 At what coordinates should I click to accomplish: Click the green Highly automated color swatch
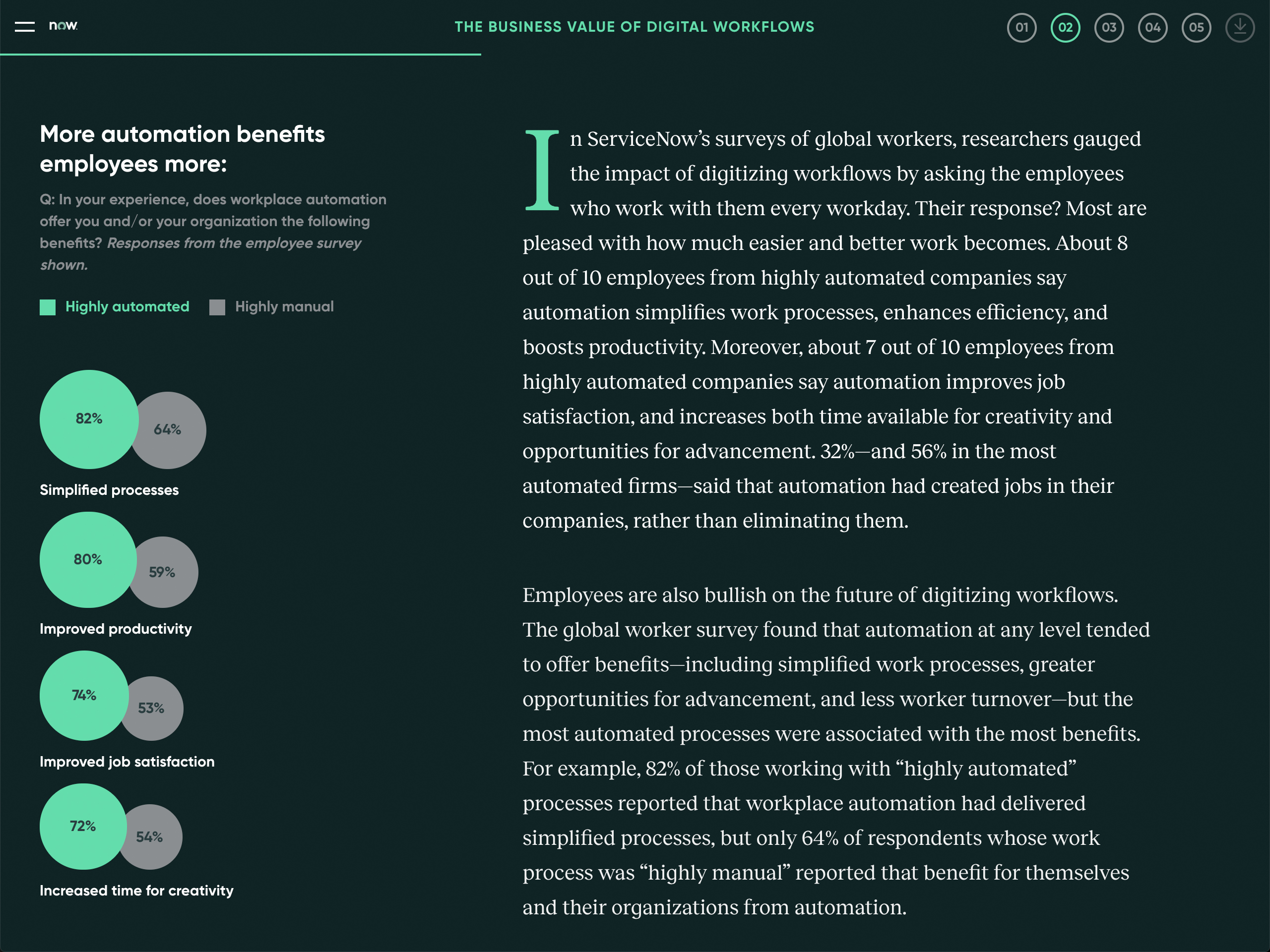pos(47,307)
